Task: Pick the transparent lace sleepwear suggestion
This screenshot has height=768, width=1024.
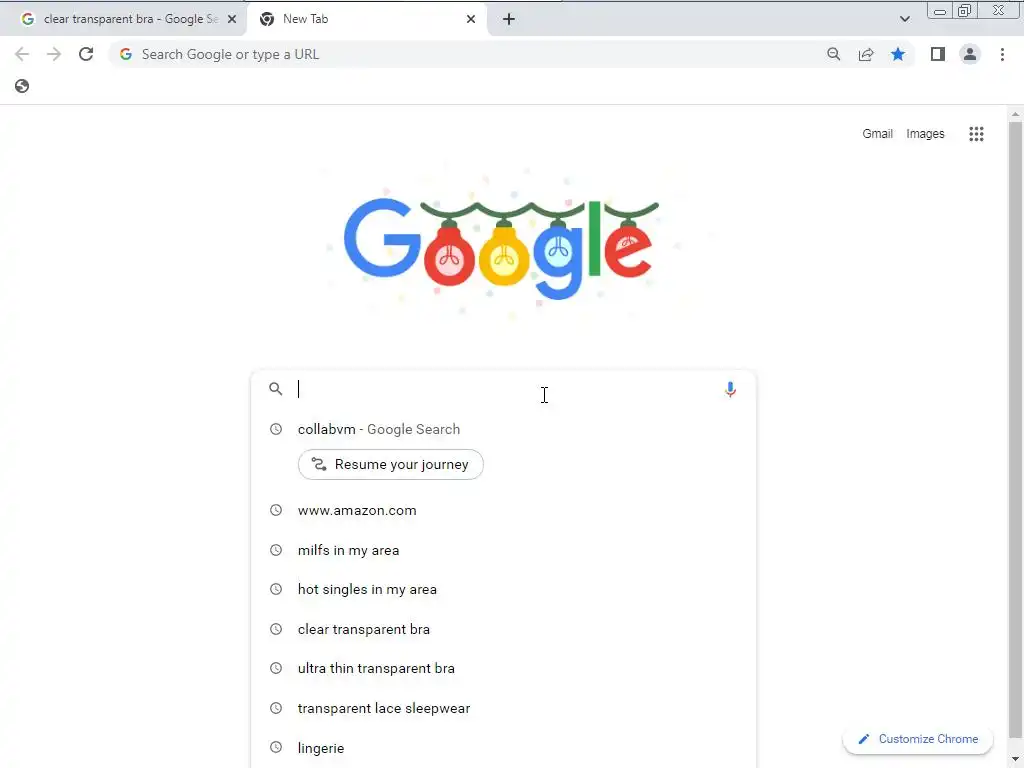Action: coord(503,708)
